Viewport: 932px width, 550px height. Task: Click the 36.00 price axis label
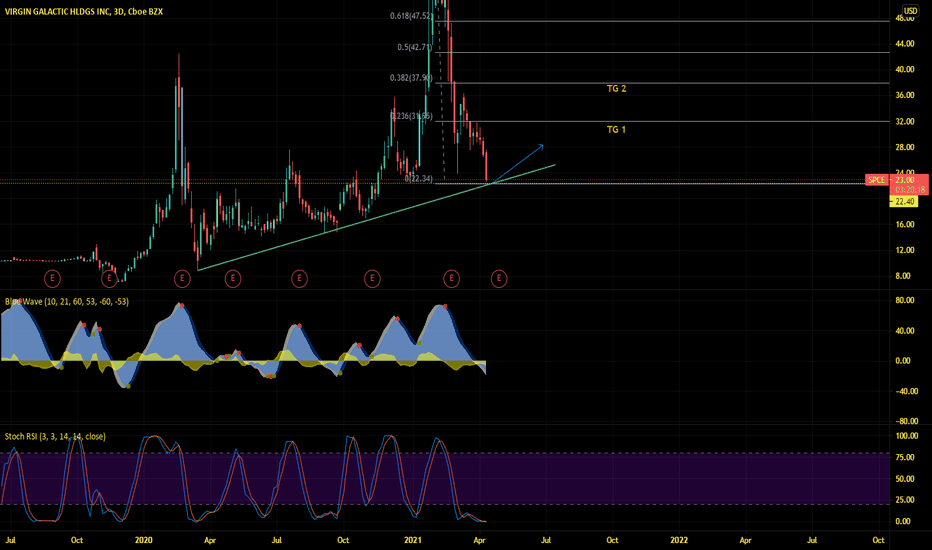click(905, 95)
